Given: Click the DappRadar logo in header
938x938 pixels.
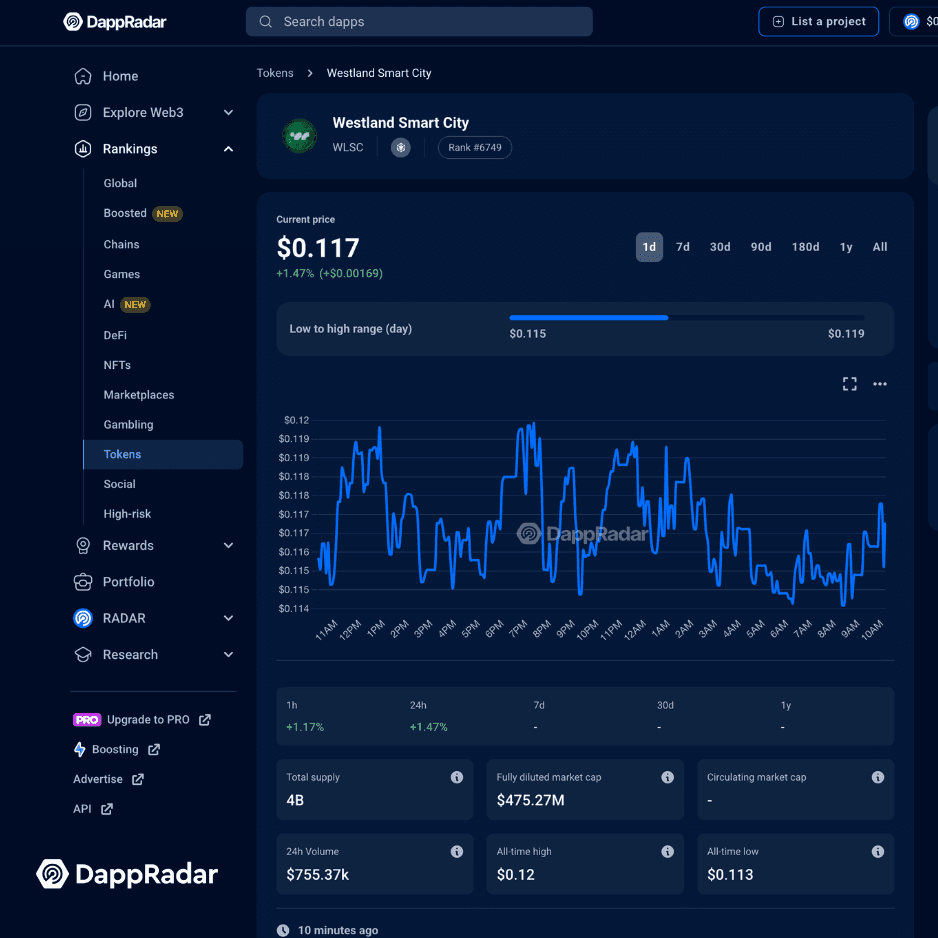Looking at the screenshot, I should coord(115,22).
